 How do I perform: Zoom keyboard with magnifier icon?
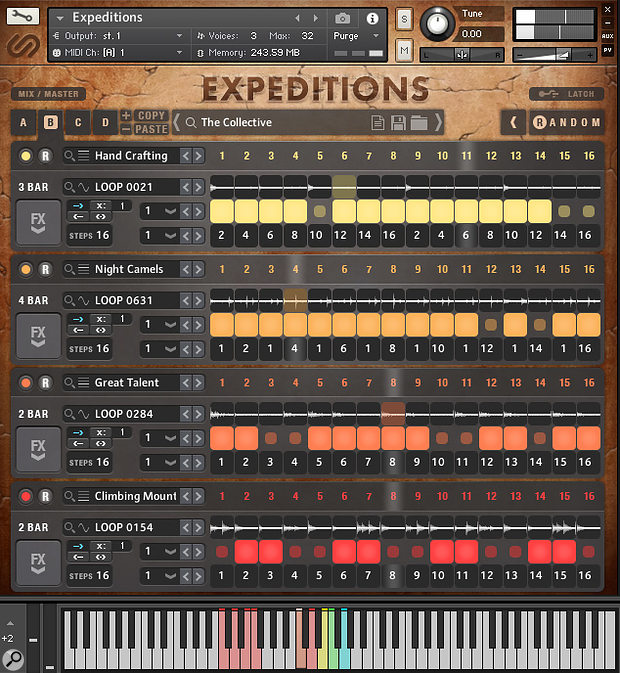pyautogui.click(x=13, y=659)
